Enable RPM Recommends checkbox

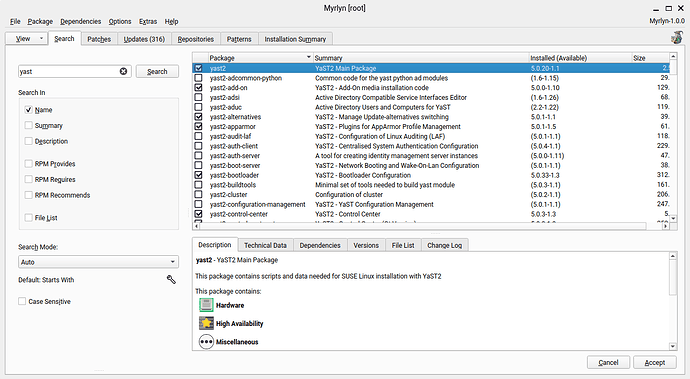(29, 195)
